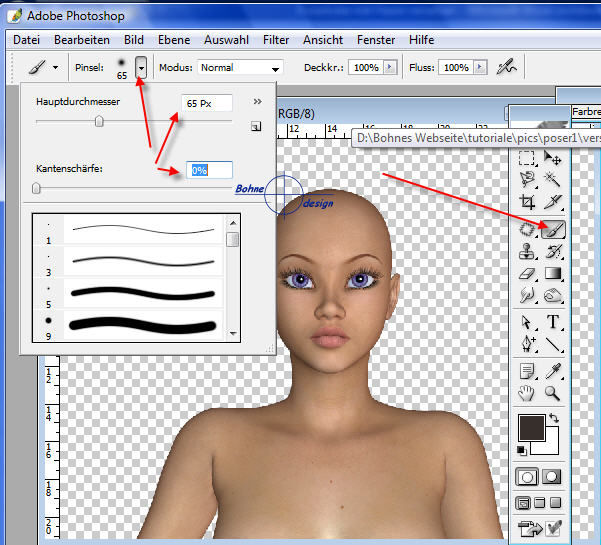Open the Filter menu
Viewport: 601px width, 545px height.
[276, 40]
